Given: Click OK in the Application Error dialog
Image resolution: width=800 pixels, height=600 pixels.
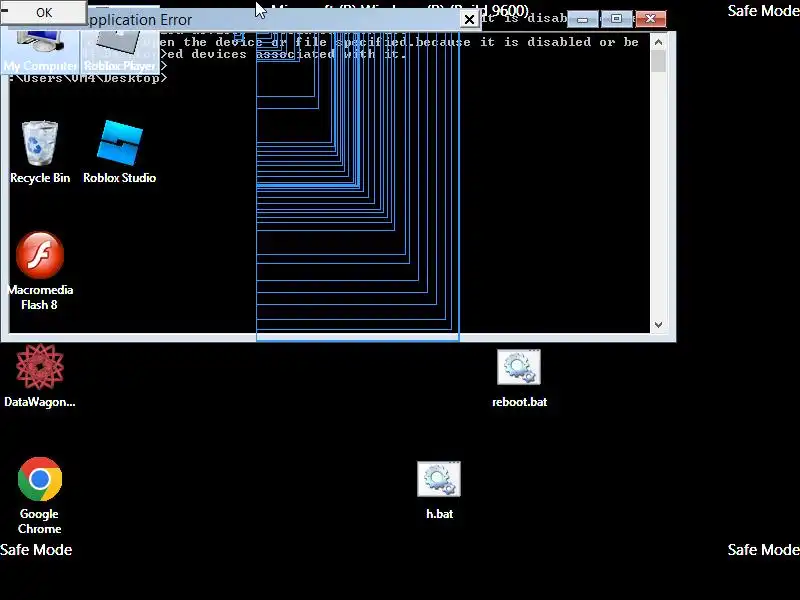Looking at the screenshot, I should [43, 12].
